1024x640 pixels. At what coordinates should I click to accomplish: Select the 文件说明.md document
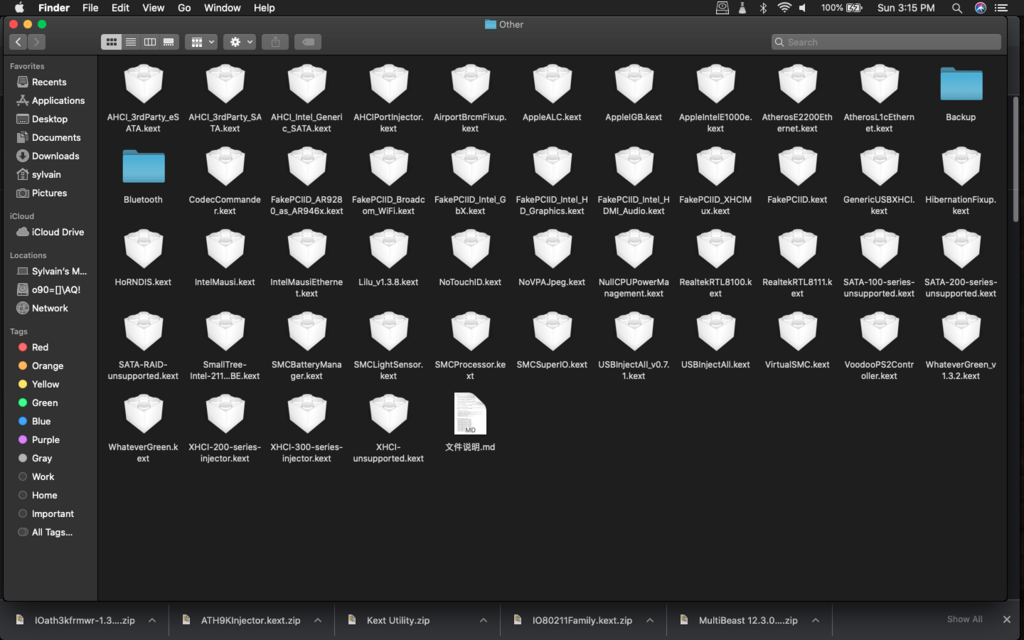[x=470, y=414]
